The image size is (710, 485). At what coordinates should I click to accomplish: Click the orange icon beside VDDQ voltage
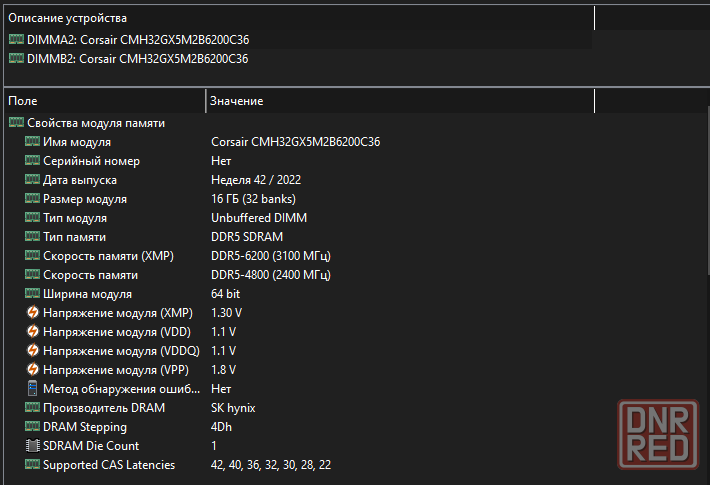33,351
